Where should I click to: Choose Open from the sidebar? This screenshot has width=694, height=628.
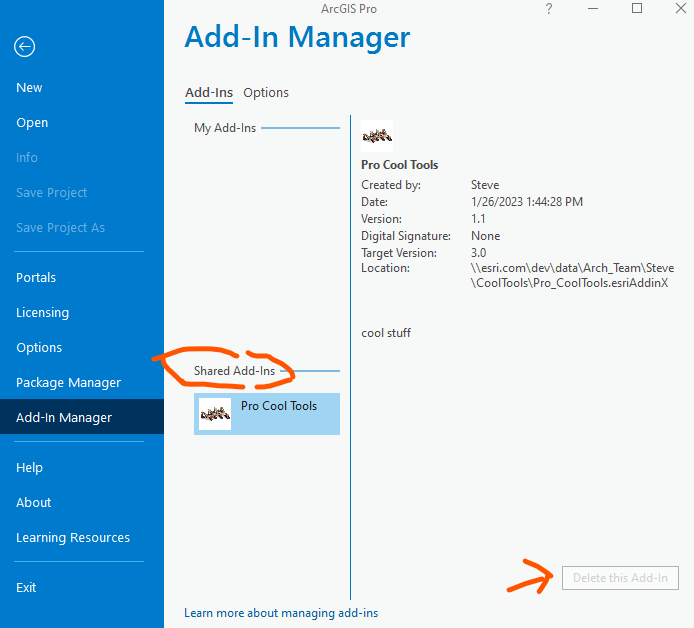(x=32, y=123)
